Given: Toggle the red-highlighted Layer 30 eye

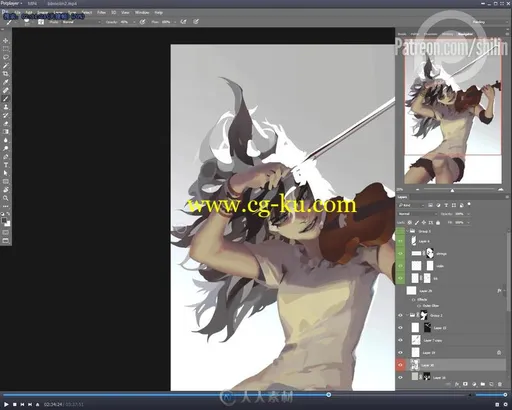Looking at the screenshot, I should coord(400,365).
